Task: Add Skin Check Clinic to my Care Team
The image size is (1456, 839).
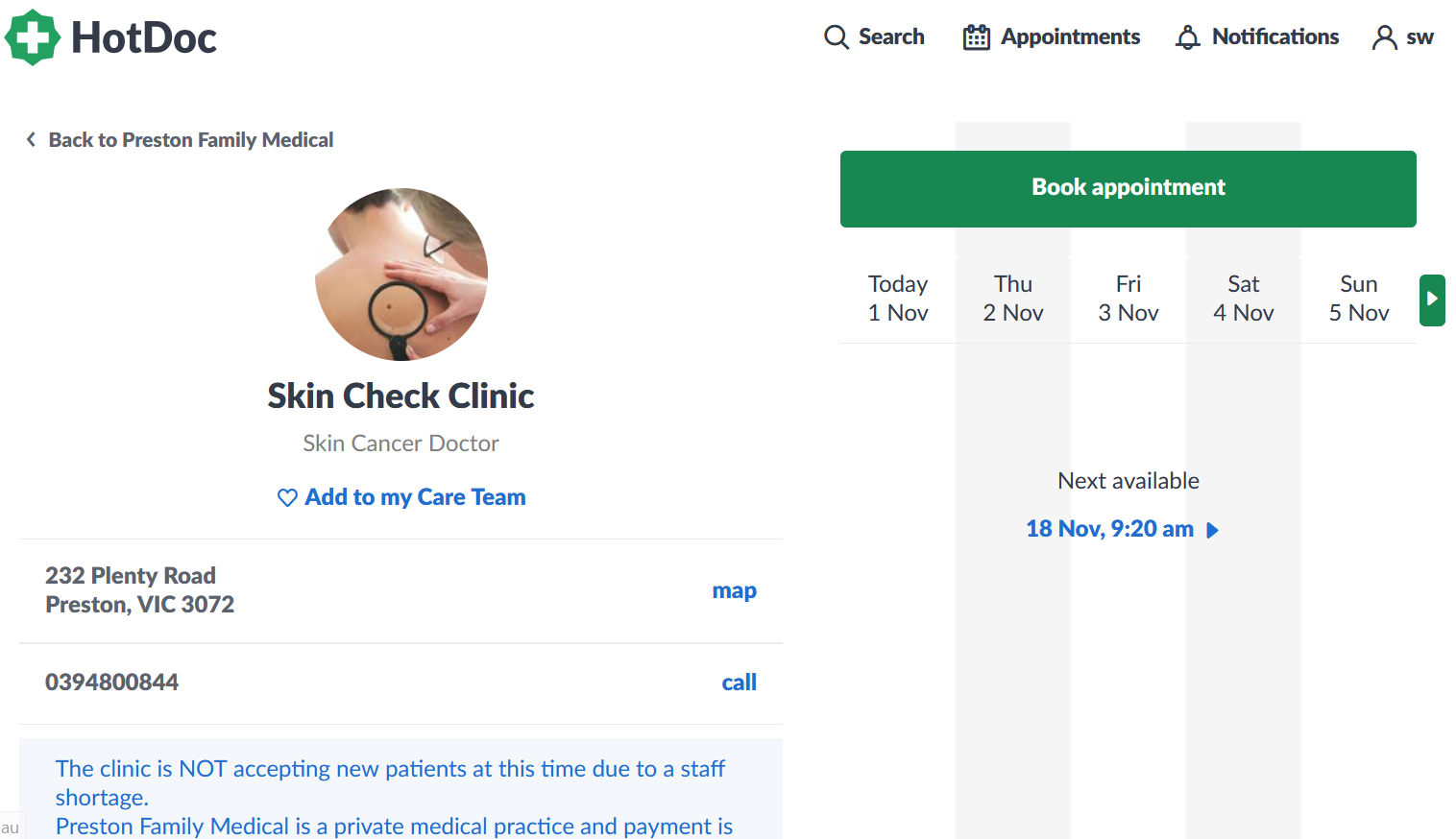Action: pos(416,497)
